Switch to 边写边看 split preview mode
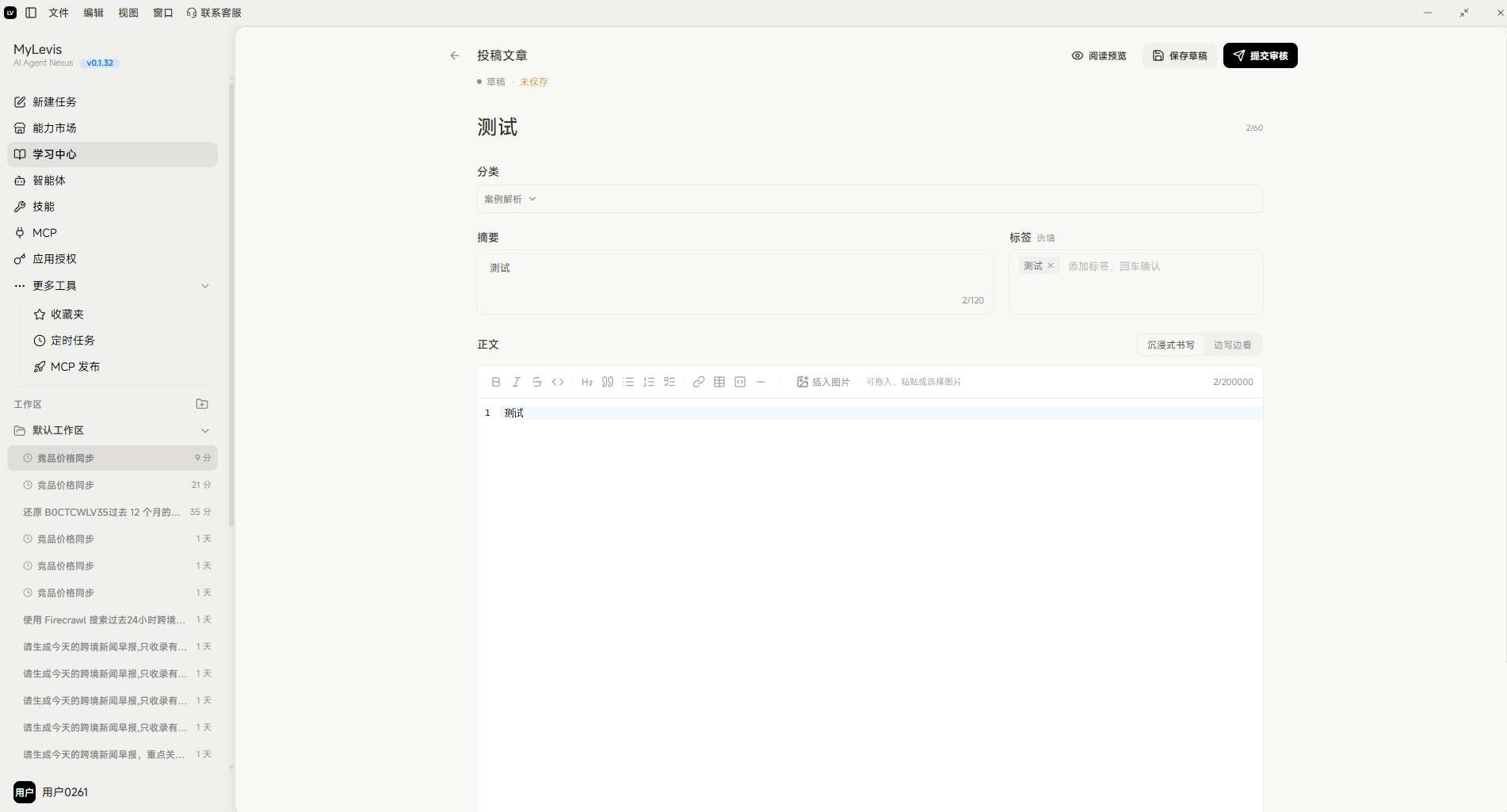The height and width of the screenshot is (812, 1507). [x=1232, y=345]
